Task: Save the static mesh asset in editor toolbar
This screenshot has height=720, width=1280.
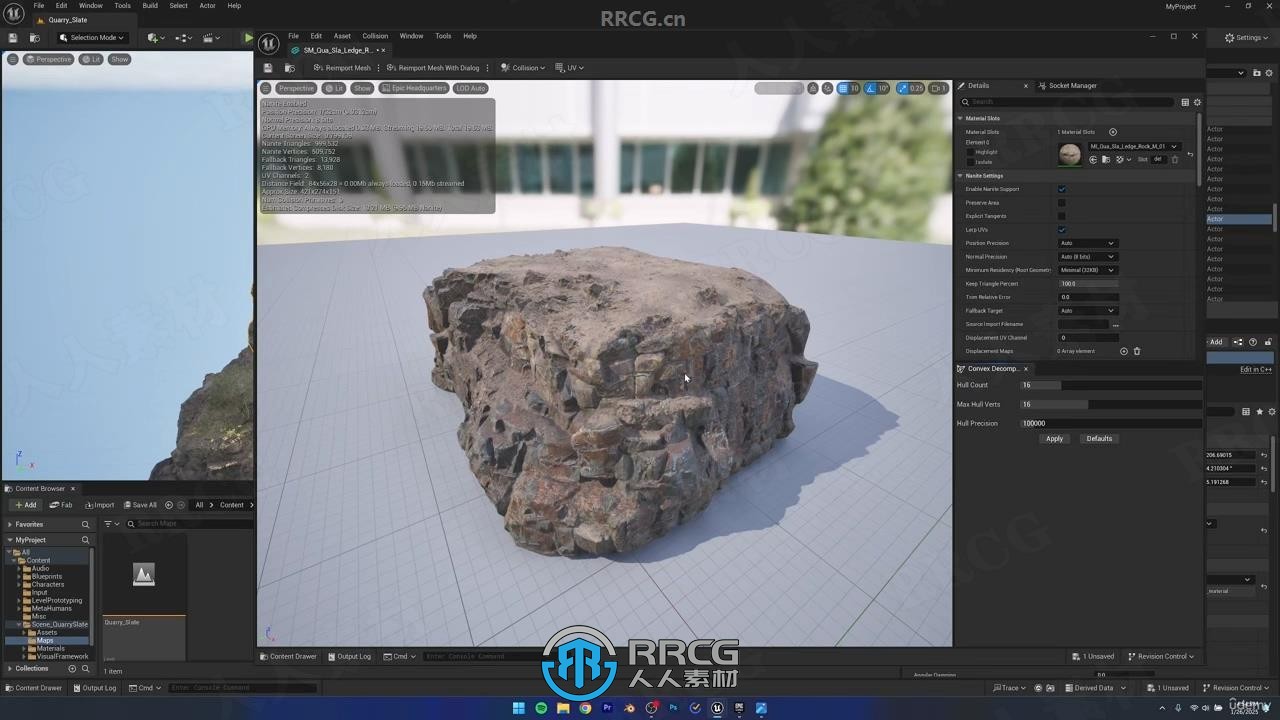Action: coord(268,68)
